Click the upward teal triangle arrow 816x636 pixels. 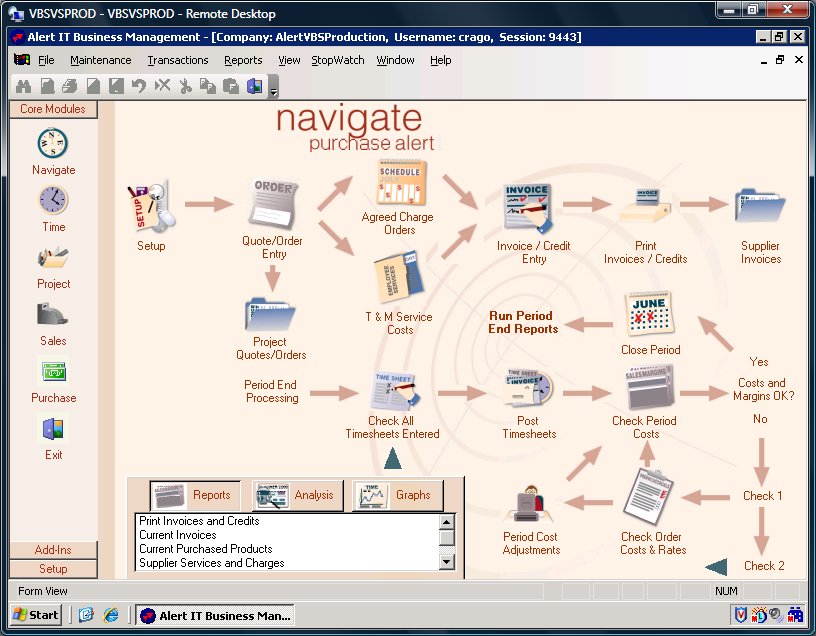point(392,459)
